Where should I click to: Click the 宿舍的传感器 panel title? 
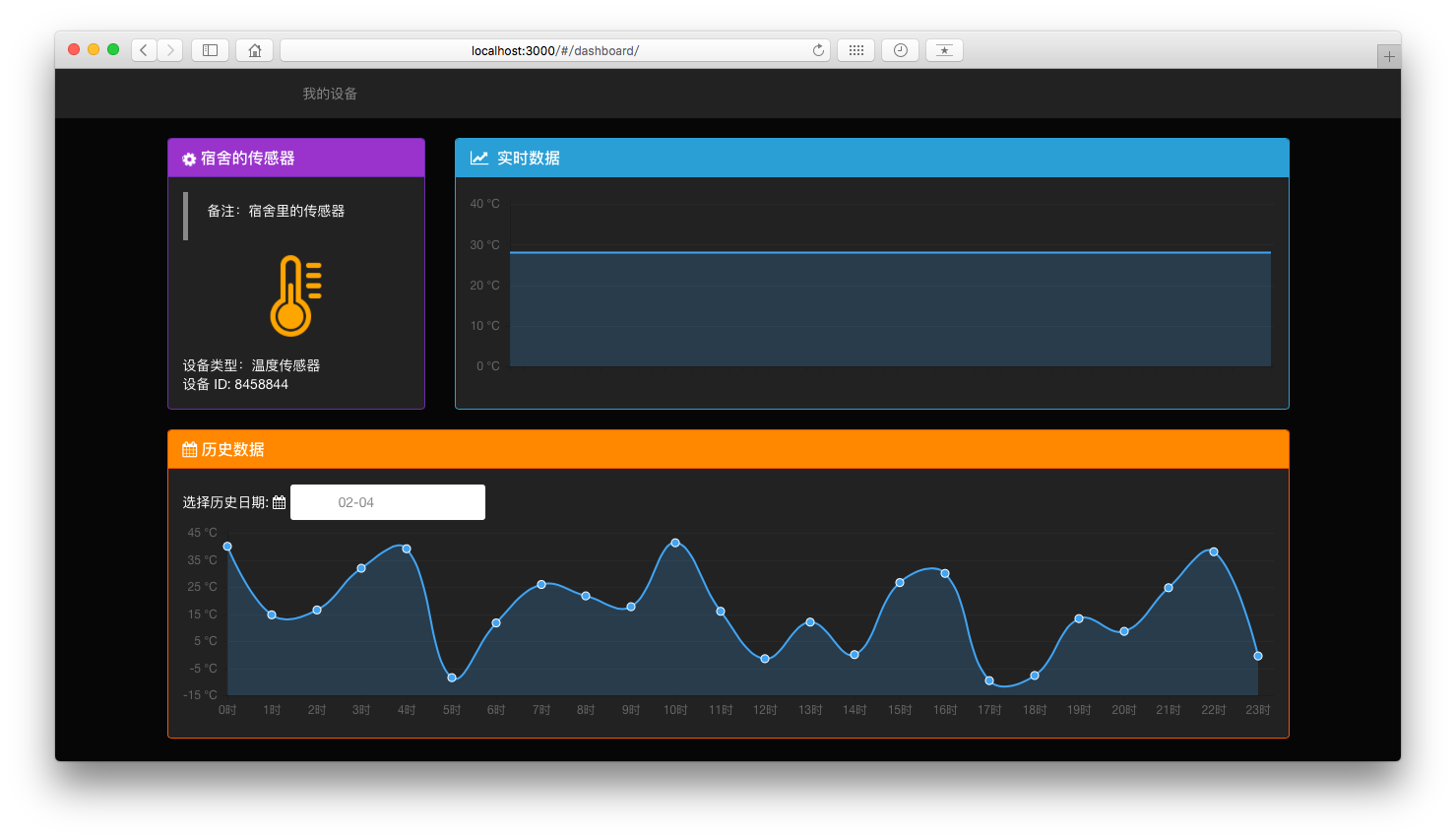[248, 158]
